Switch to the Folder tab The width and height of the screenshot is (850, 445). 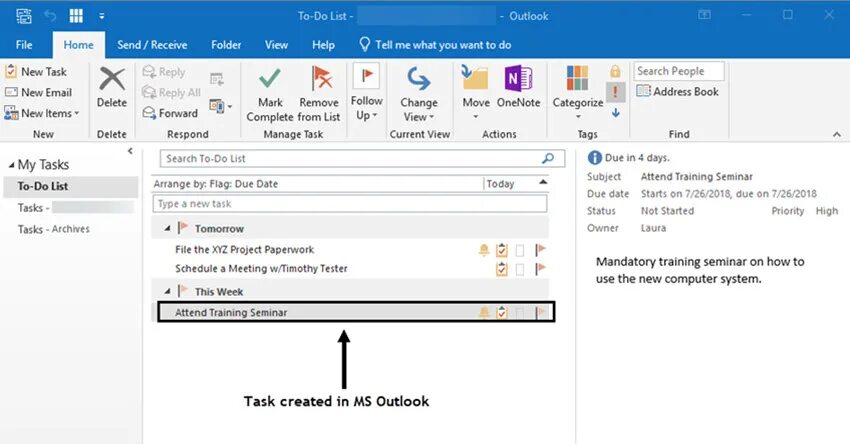pos(226,45)
